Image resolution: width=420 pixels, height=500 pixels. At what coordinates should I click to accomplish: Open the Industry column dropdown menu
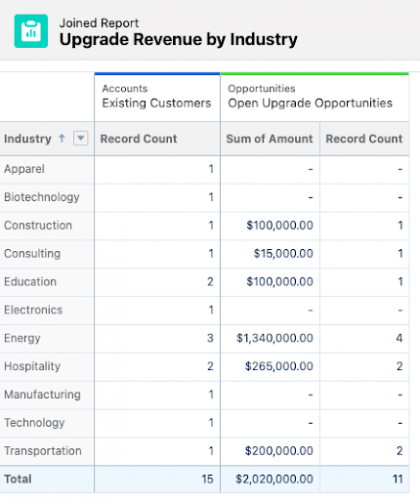81,138
